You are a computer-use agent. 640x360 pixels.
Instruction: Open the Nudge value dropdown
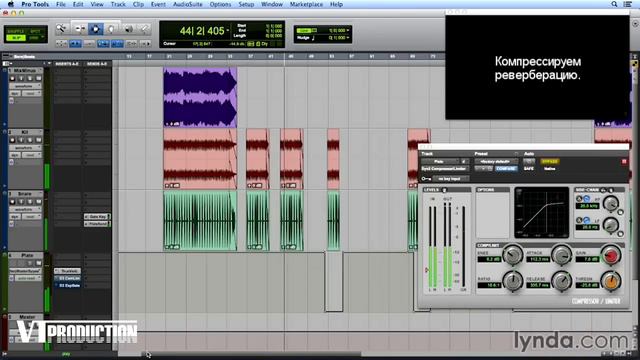(x=348, y=38)
